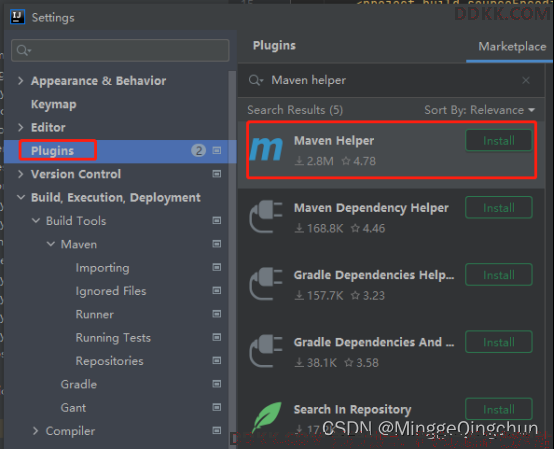554x449 pixels.
Task: Install the Search In Repository plugin
Action: [x=499, y=409]
